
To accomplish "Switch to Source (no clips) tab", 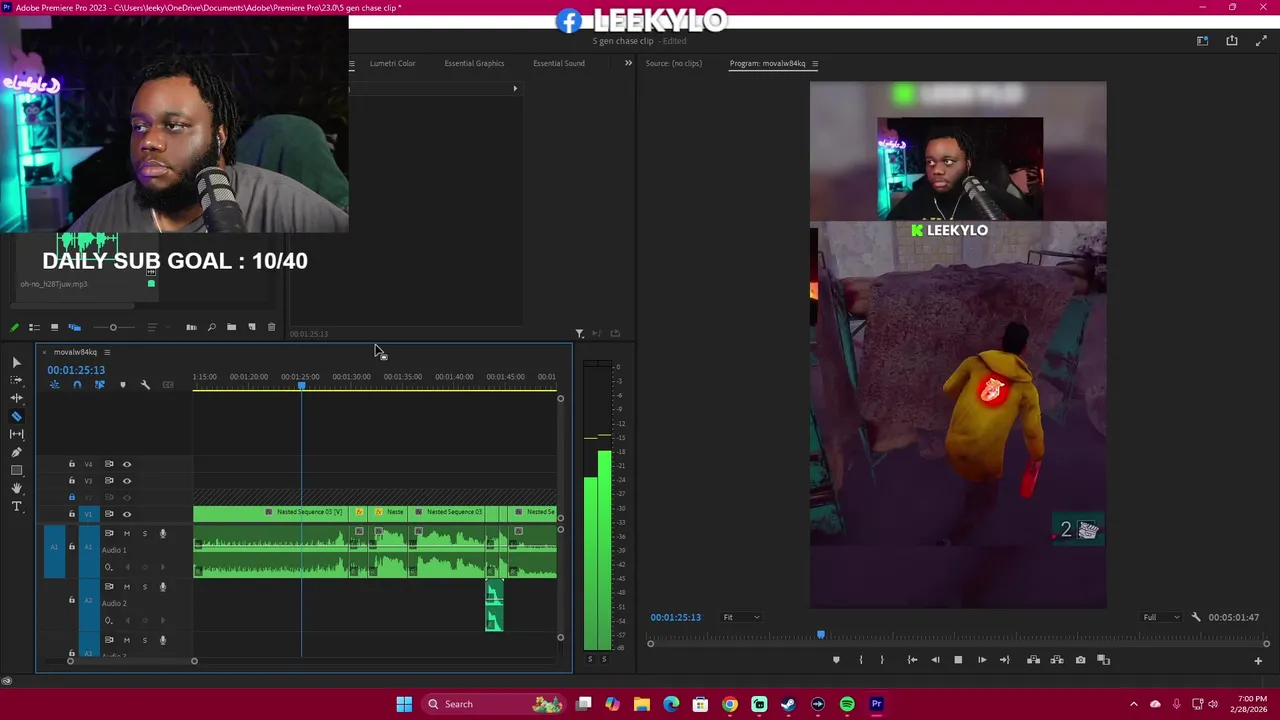I will pos(674,63).
